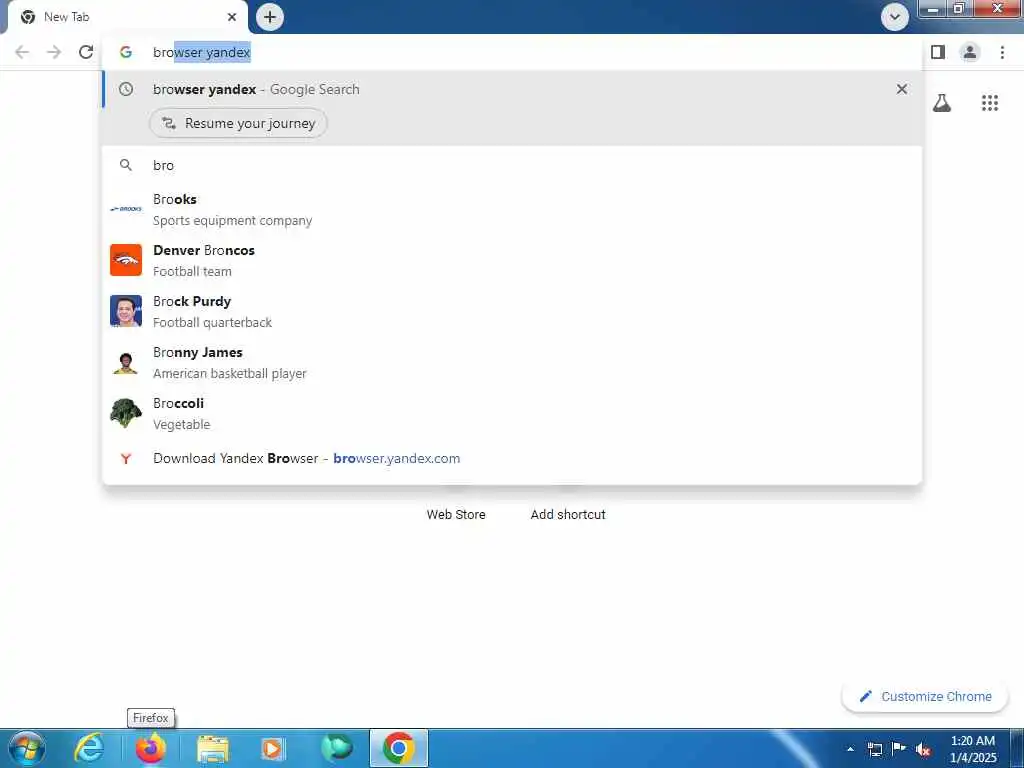Click the broccoli image thumbnail

(x=126, y=413)
